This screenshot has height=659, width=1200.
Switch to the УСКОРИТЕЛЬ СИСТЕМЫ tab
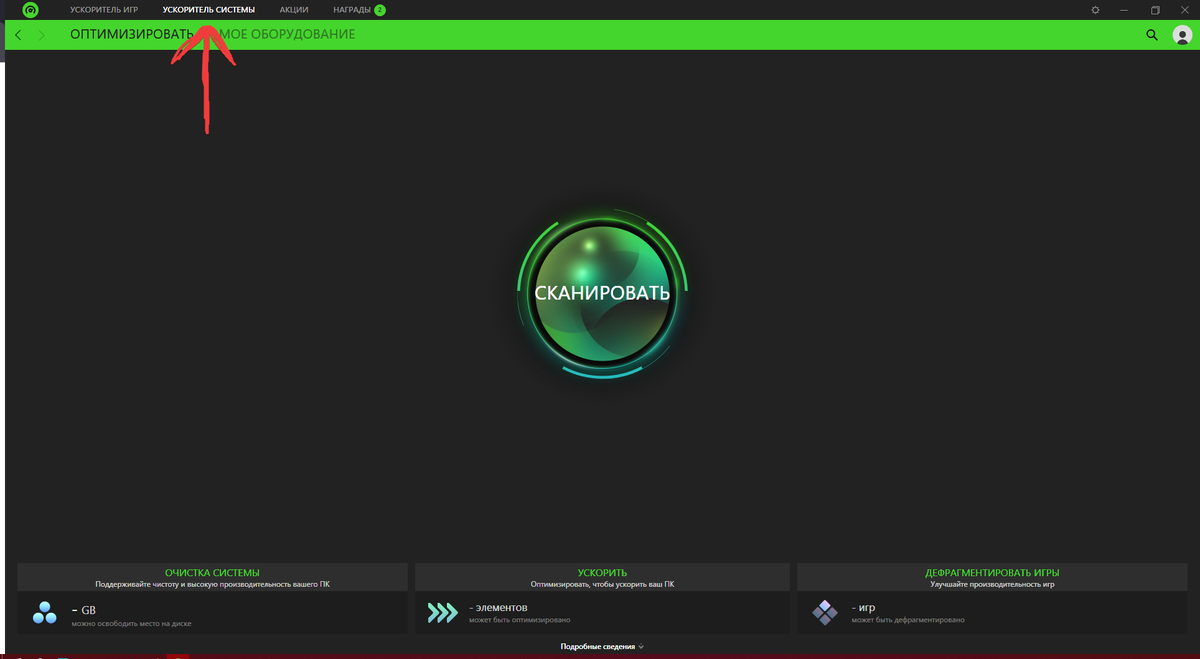coord(208,10)
